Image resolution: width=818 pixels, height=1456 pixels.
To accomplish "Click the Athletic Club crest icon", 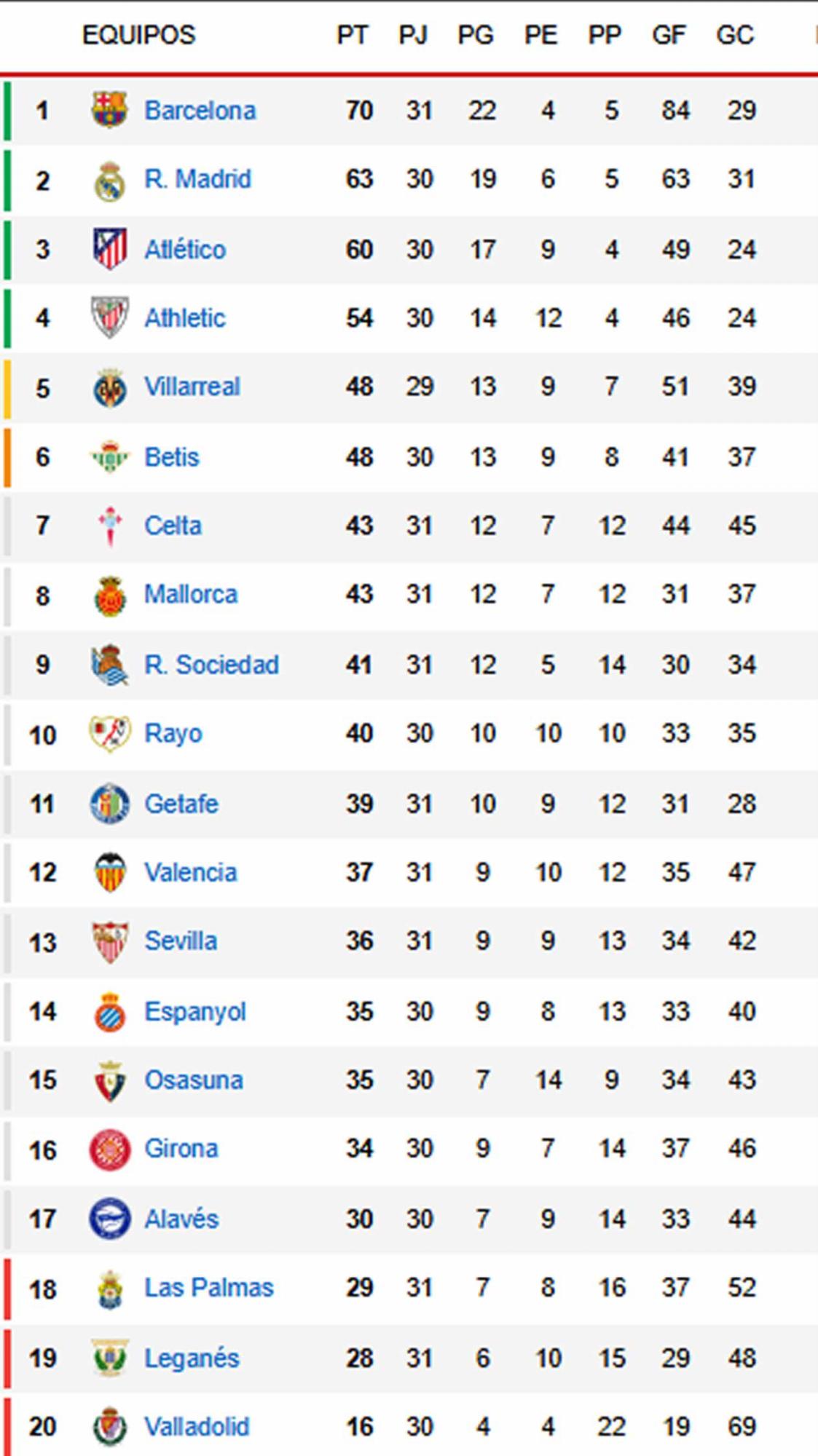I will pyautogui.click(x=109, y=317).
